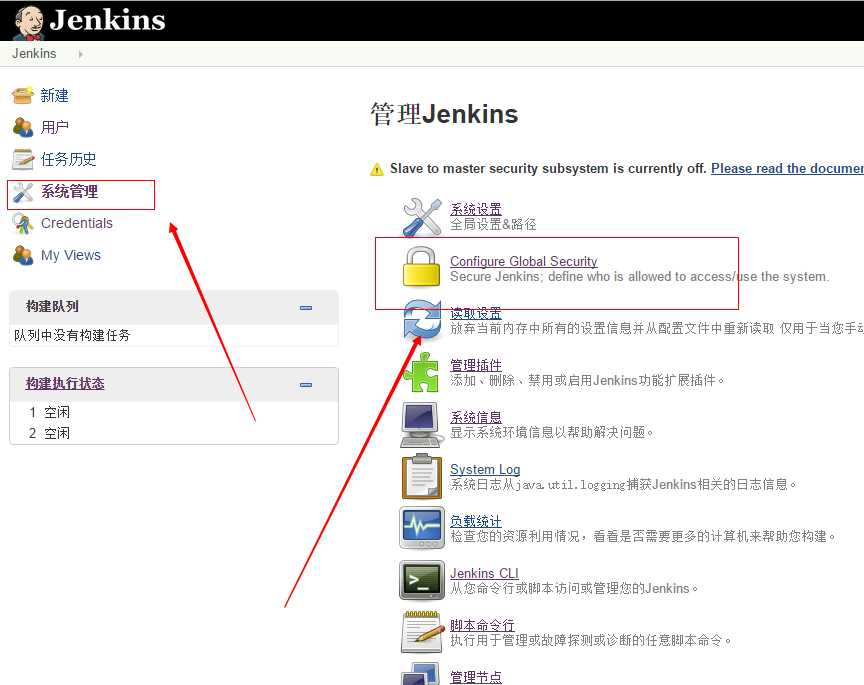Screen dimensions: 864x685
Task: Open the System Log link
Action: (485, 470)
